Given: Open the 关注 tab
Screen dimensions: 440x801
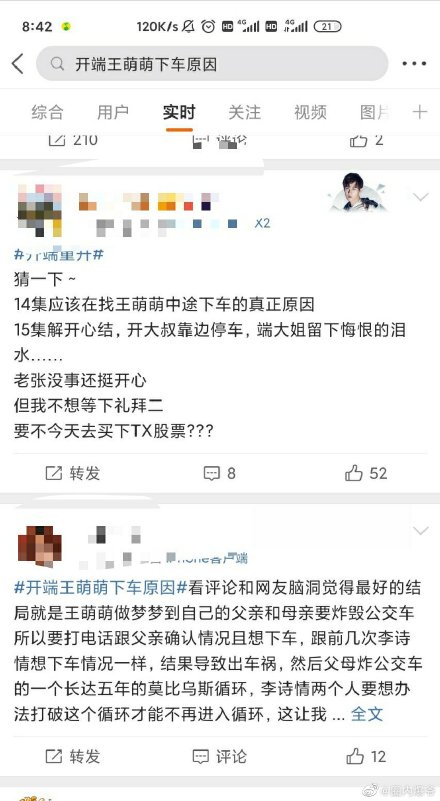Looking at the screenshot, I should pyautogui.click(x=244, y=112).
